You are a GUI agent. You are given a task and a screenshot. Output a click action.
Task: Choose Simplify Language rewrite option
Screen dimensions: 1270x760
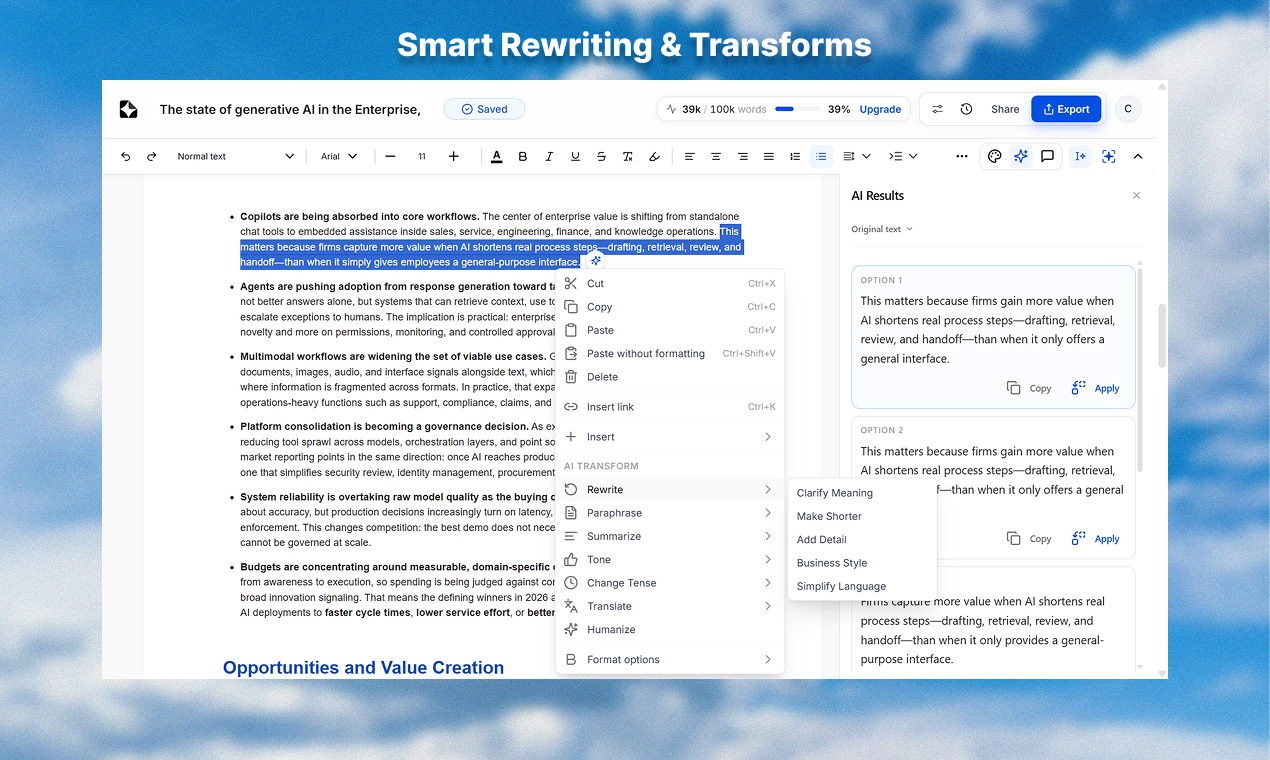[x=862, y=586]
